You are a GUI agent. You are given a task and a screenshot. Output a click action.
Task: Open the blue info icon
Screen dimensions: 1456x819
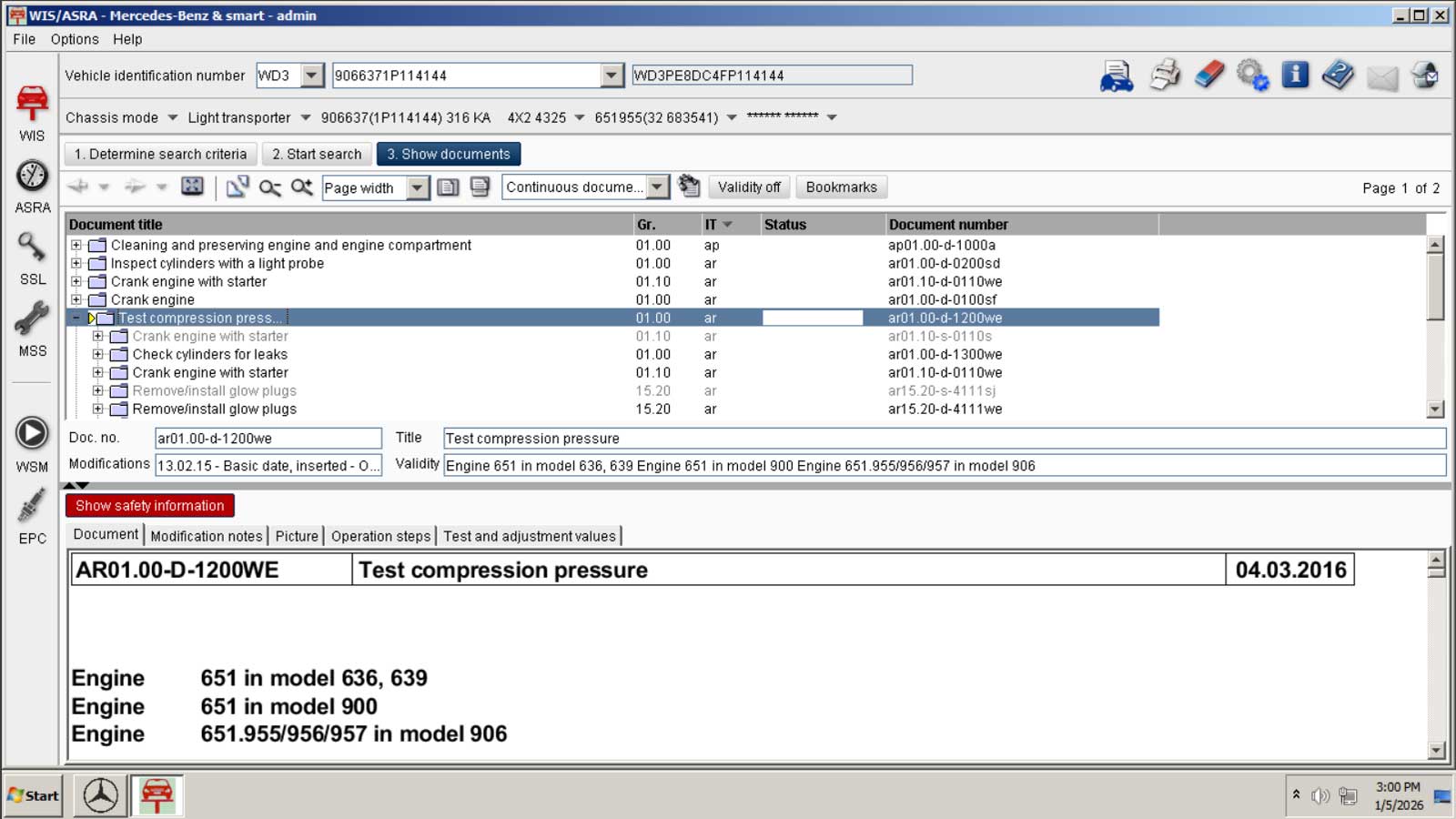tap(1295, 76)
